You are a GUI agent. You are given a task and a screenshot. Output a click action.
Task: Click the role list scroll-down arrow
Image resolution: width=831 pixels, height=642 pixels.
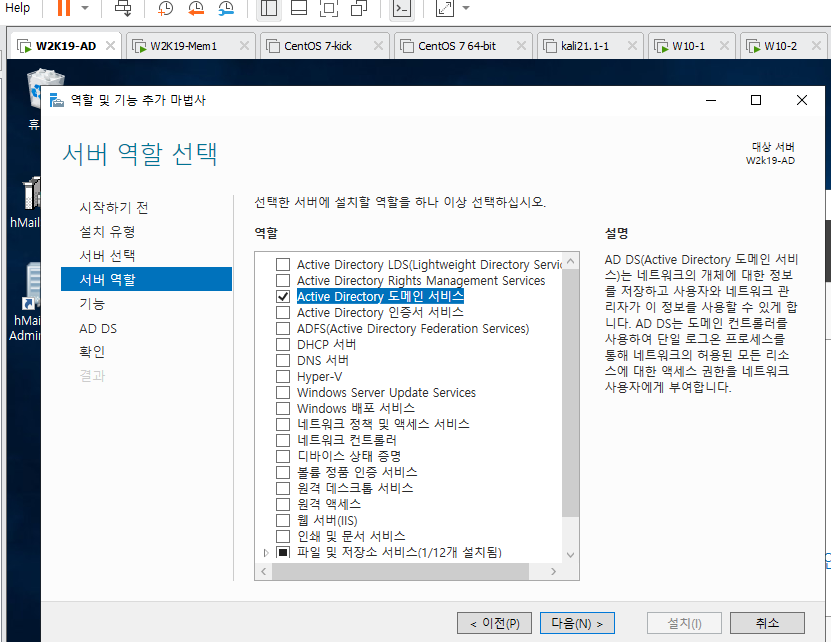coord(570,555)
